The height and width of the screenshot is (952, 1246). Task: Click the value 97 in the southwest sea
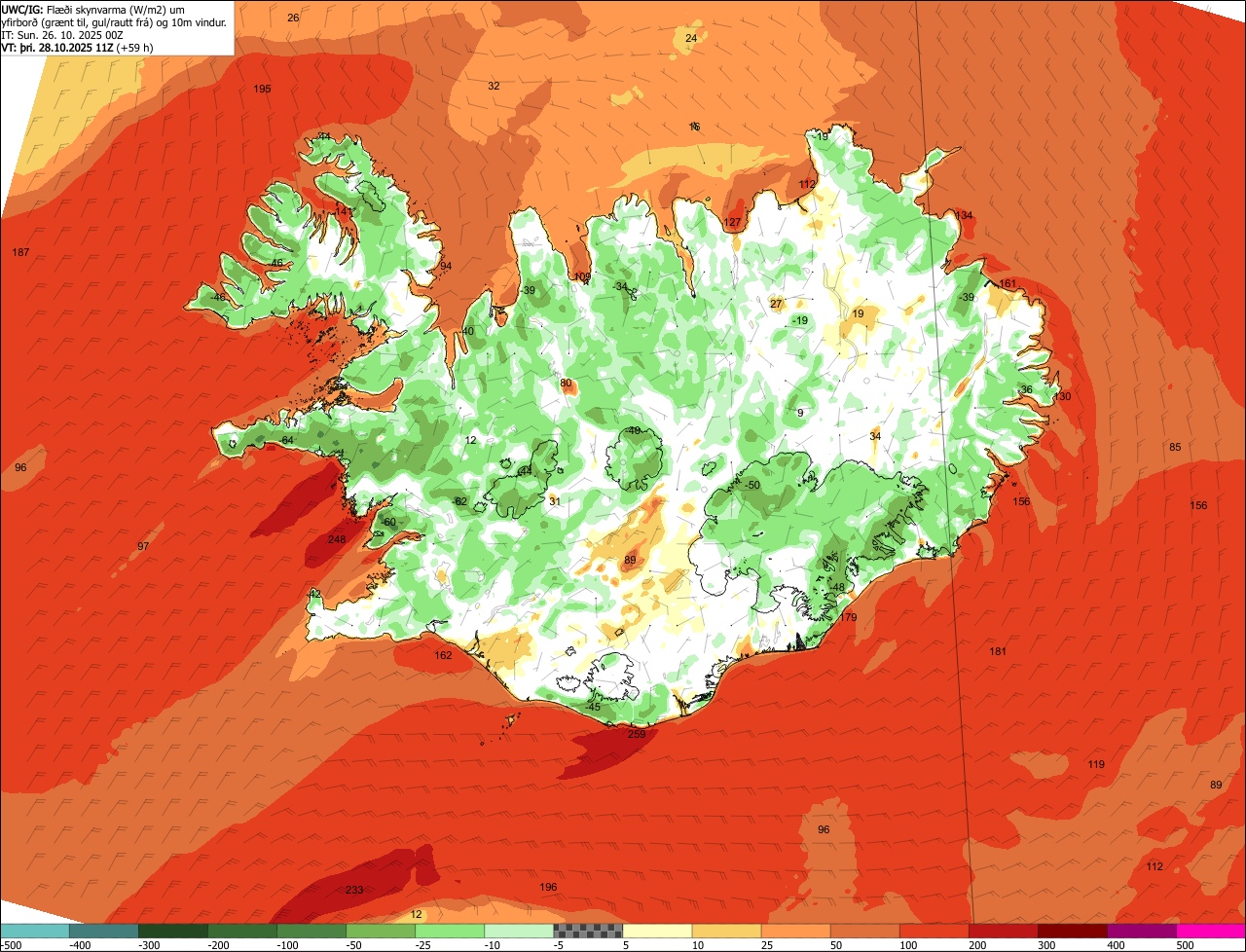point(143,546)
